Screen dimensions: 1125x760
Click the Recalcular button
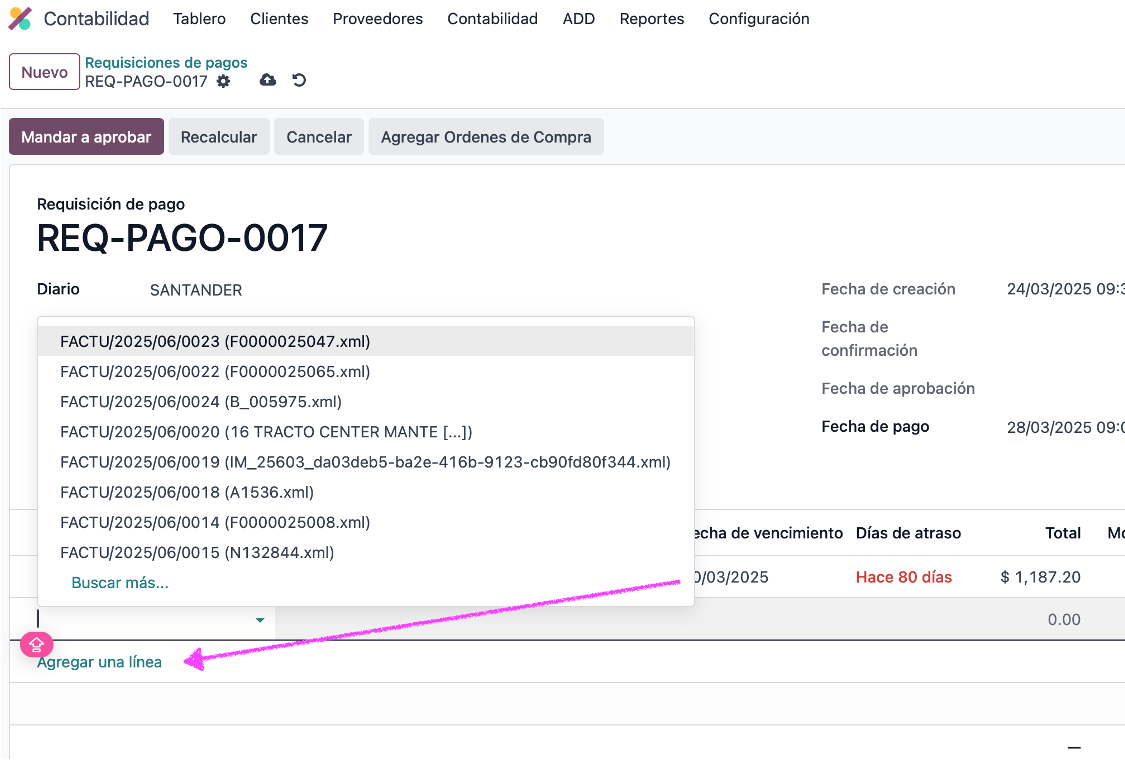tap(219, 137)
